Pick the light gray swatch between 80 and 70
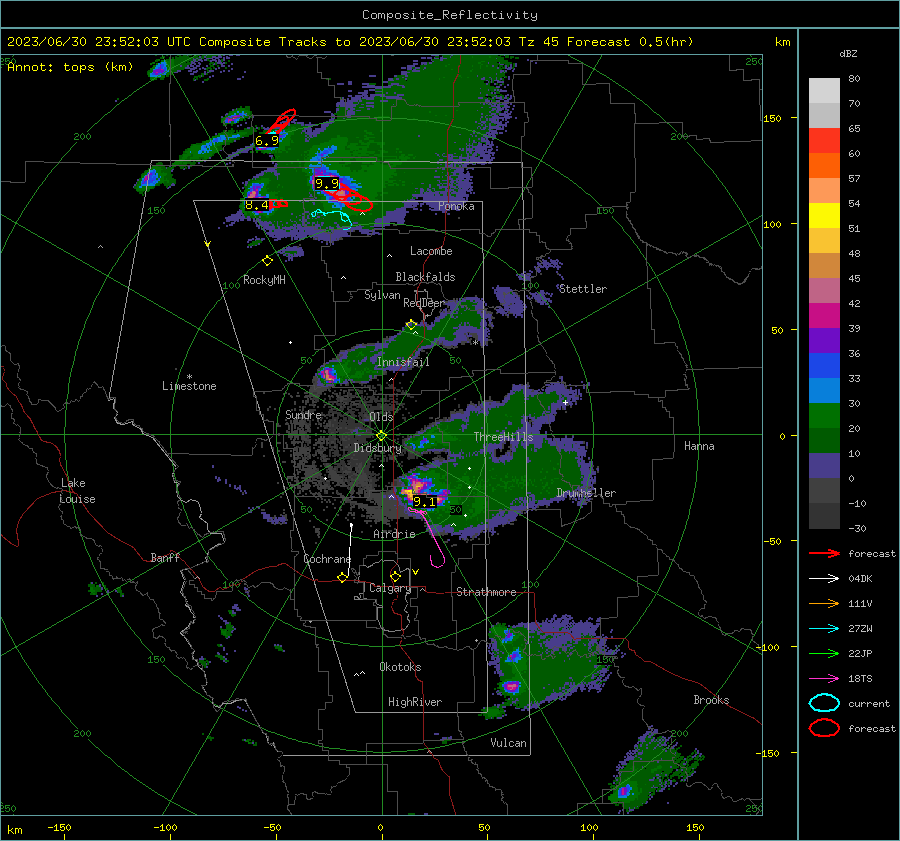The image size is (900, 841). click(824, 91)
